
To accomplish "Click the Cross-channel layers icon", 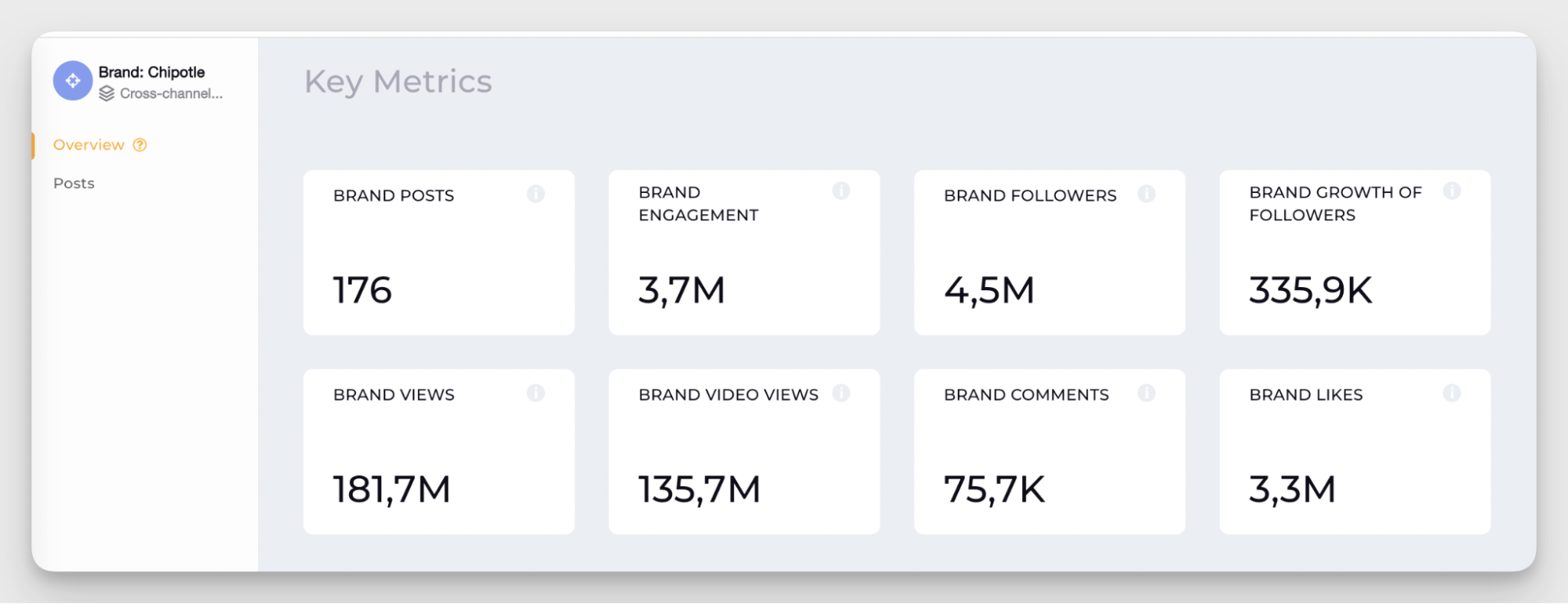I will point(107,94).
